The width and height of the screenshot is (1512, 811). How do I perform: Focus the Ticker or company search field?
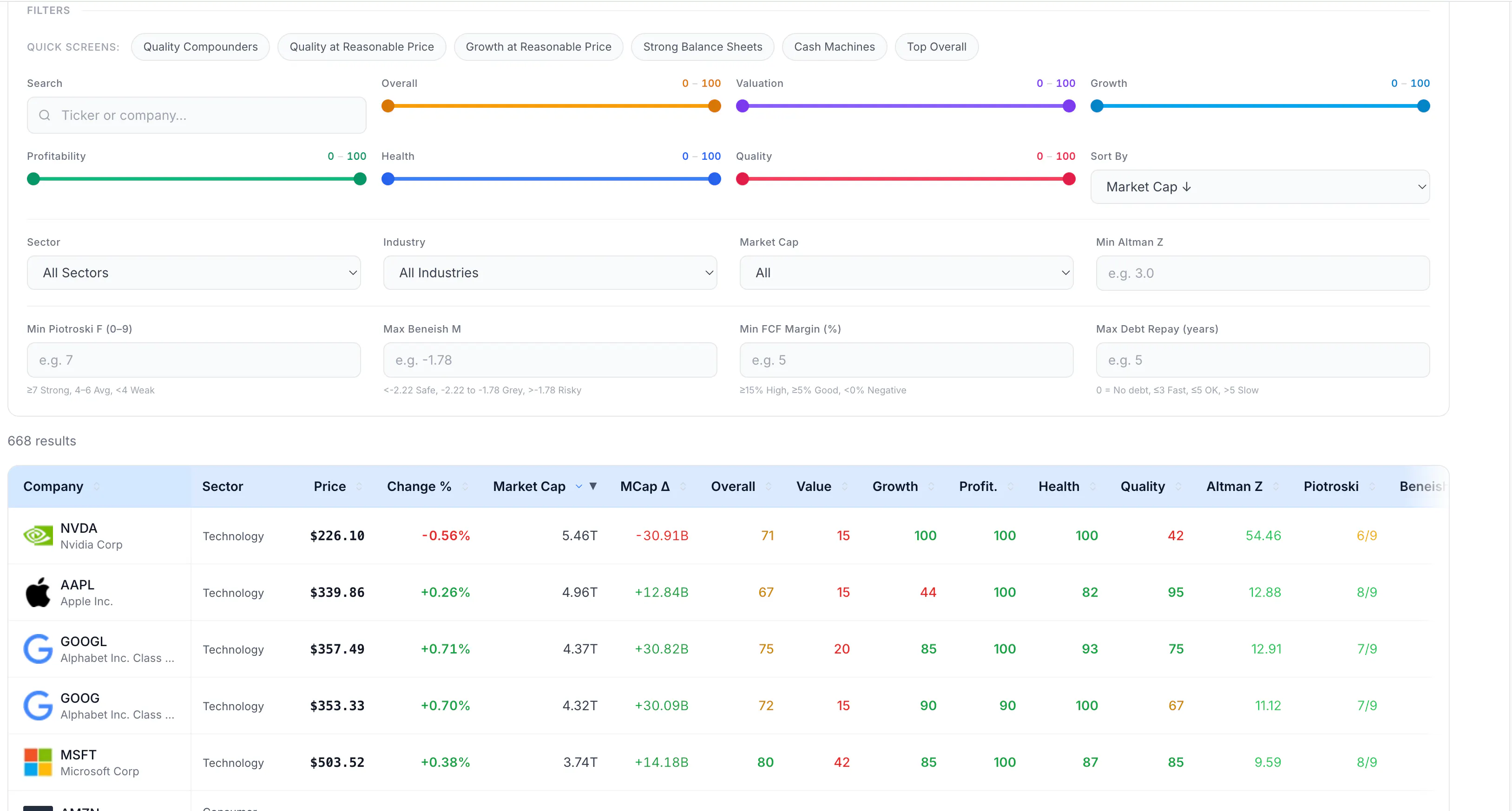197,115
